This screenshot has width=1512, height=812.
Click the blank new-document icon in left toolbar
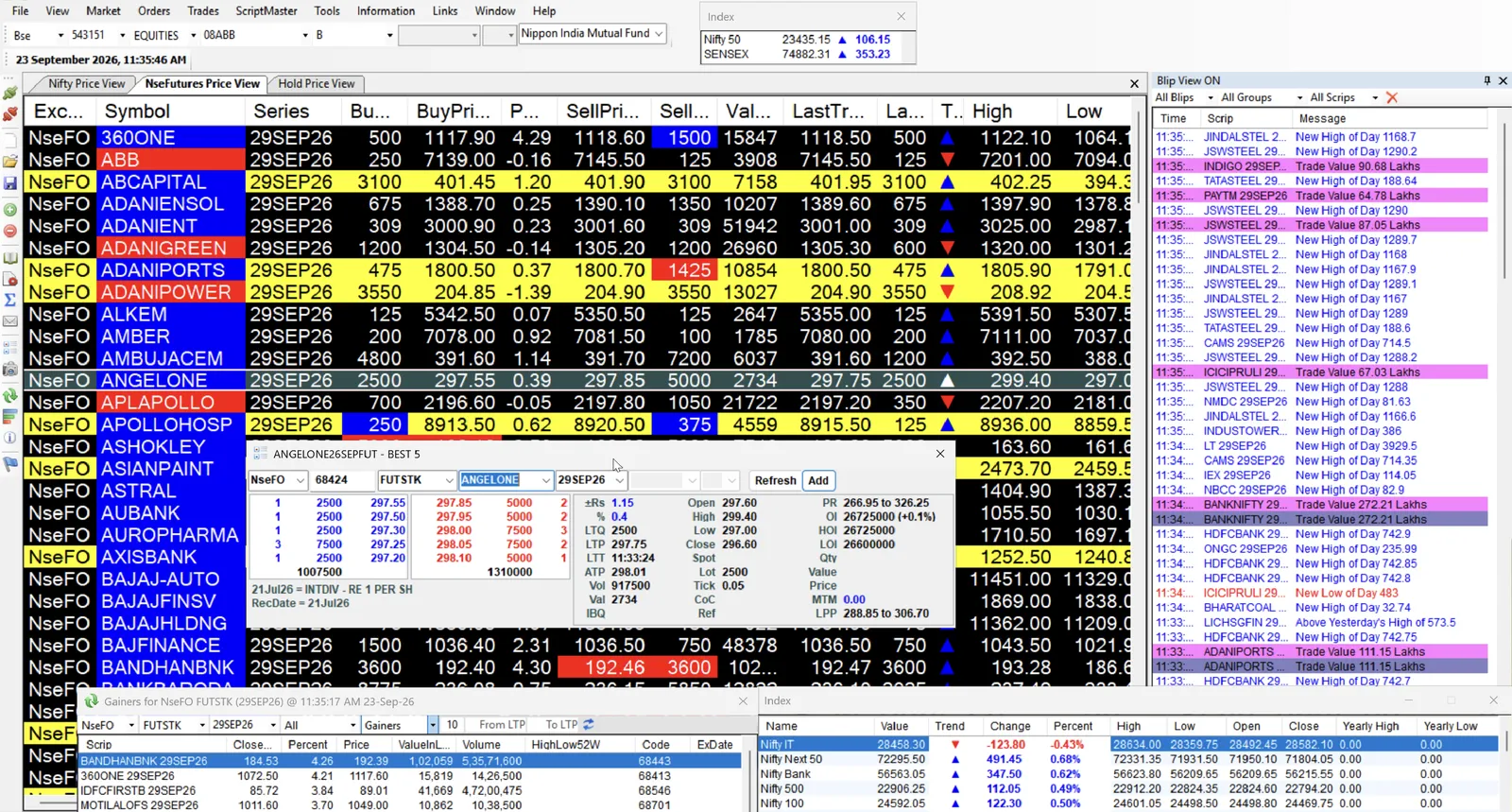click(10, 138)
